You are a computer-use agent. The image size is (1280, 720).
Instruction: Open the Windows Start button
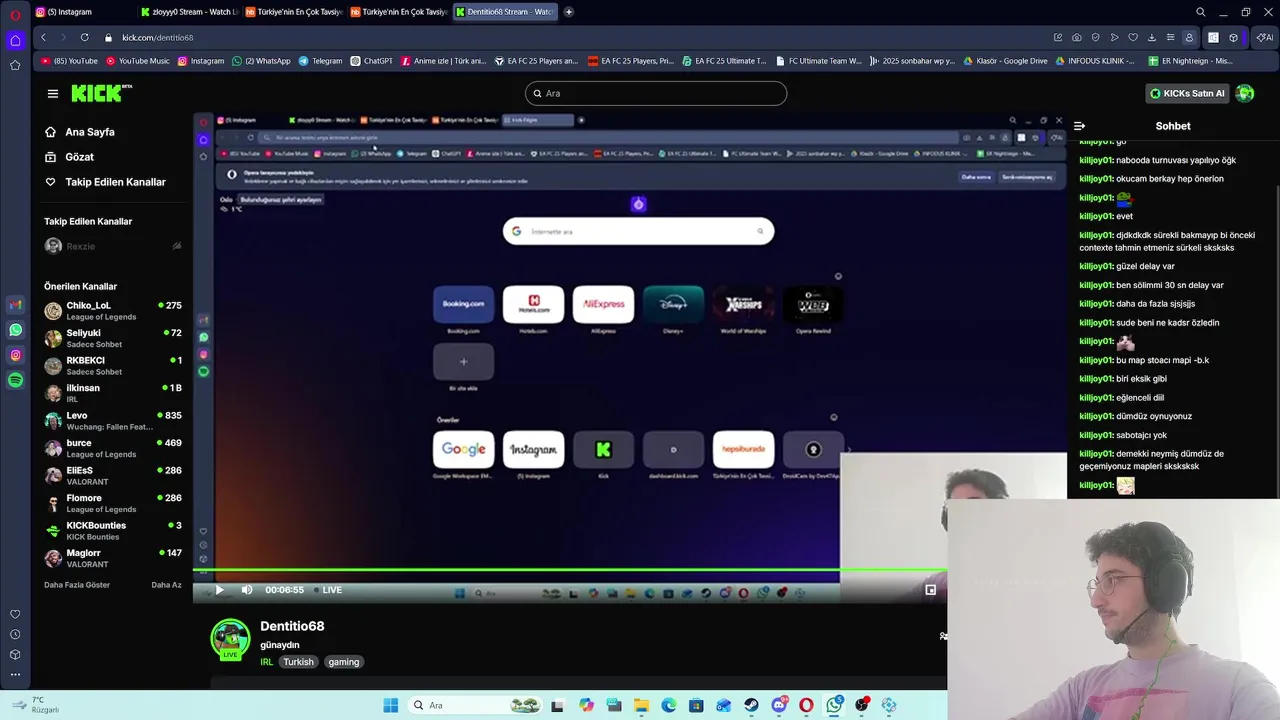[390, 705]
